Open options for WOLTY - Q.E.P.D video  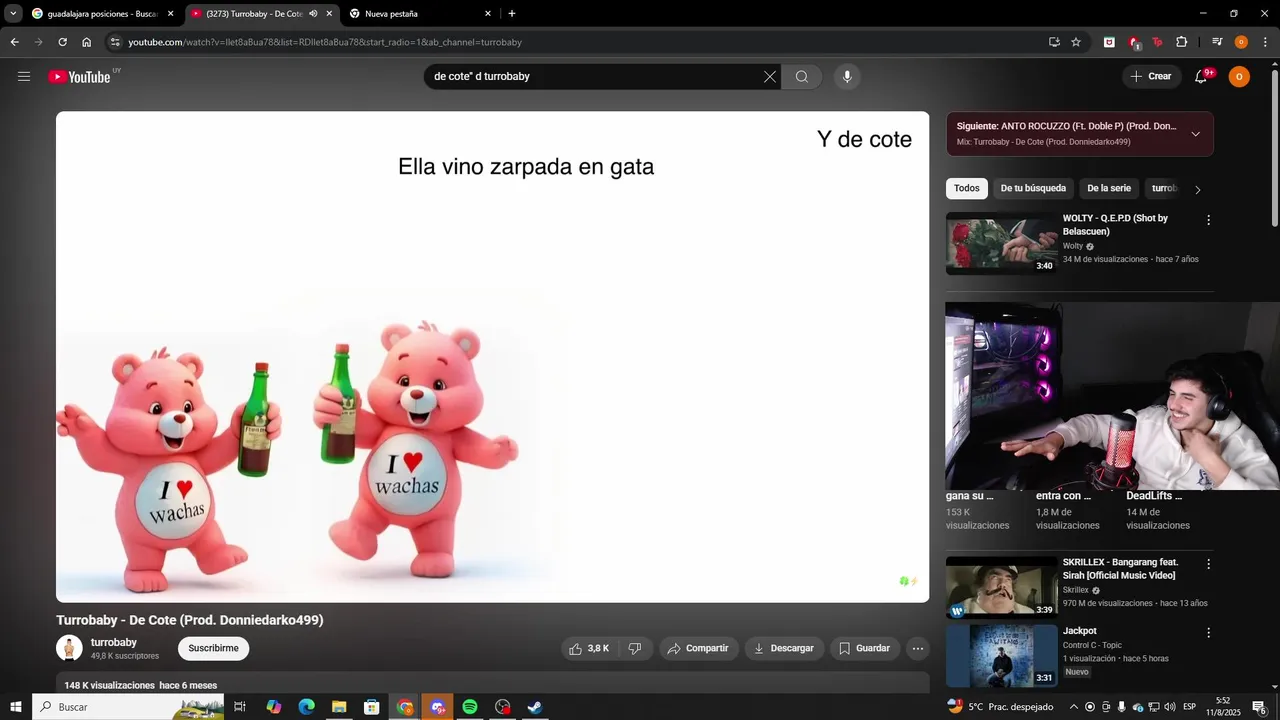[1208, 220]
